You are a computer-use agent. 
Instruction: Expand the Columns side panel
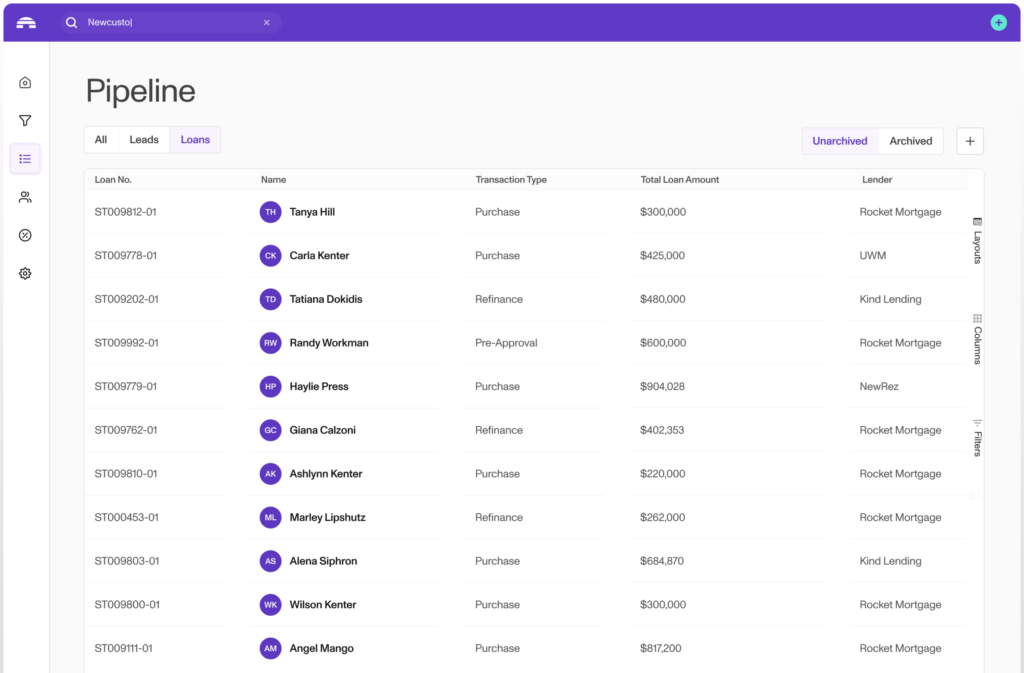click(x=977, y=338)
